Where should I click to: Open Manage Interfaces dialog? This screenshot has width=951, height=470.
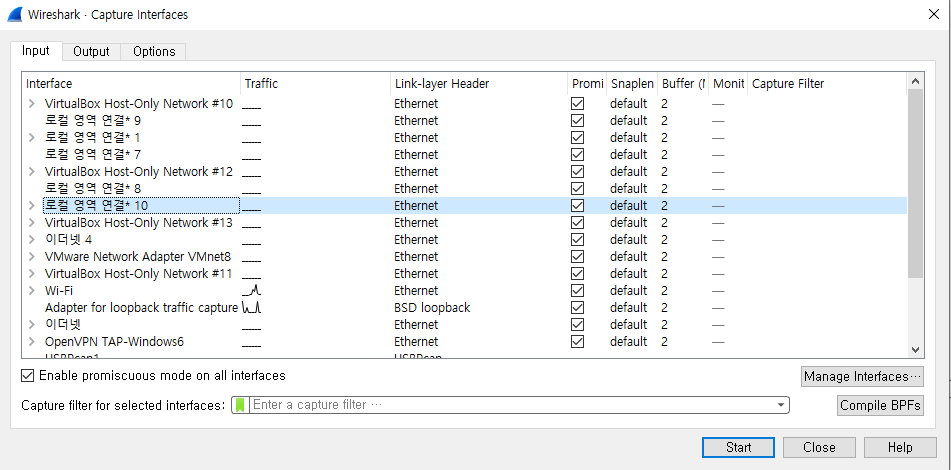point(862,377)
